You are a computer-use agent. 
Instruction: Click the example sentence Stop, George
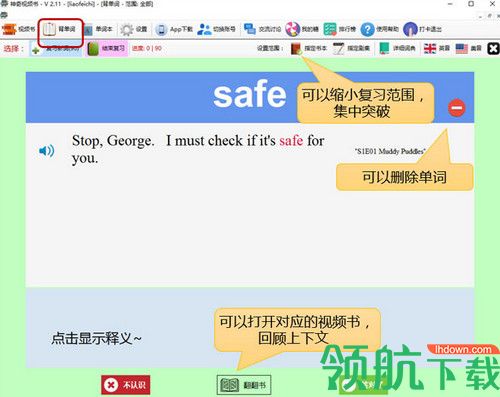(x=198, y=149)
